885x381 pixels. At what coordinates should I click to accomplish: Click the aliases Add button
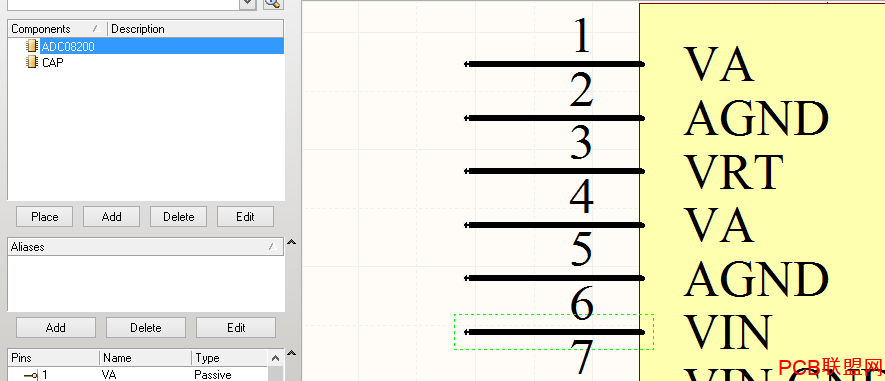pyautogui.click(x=56, y=328)
